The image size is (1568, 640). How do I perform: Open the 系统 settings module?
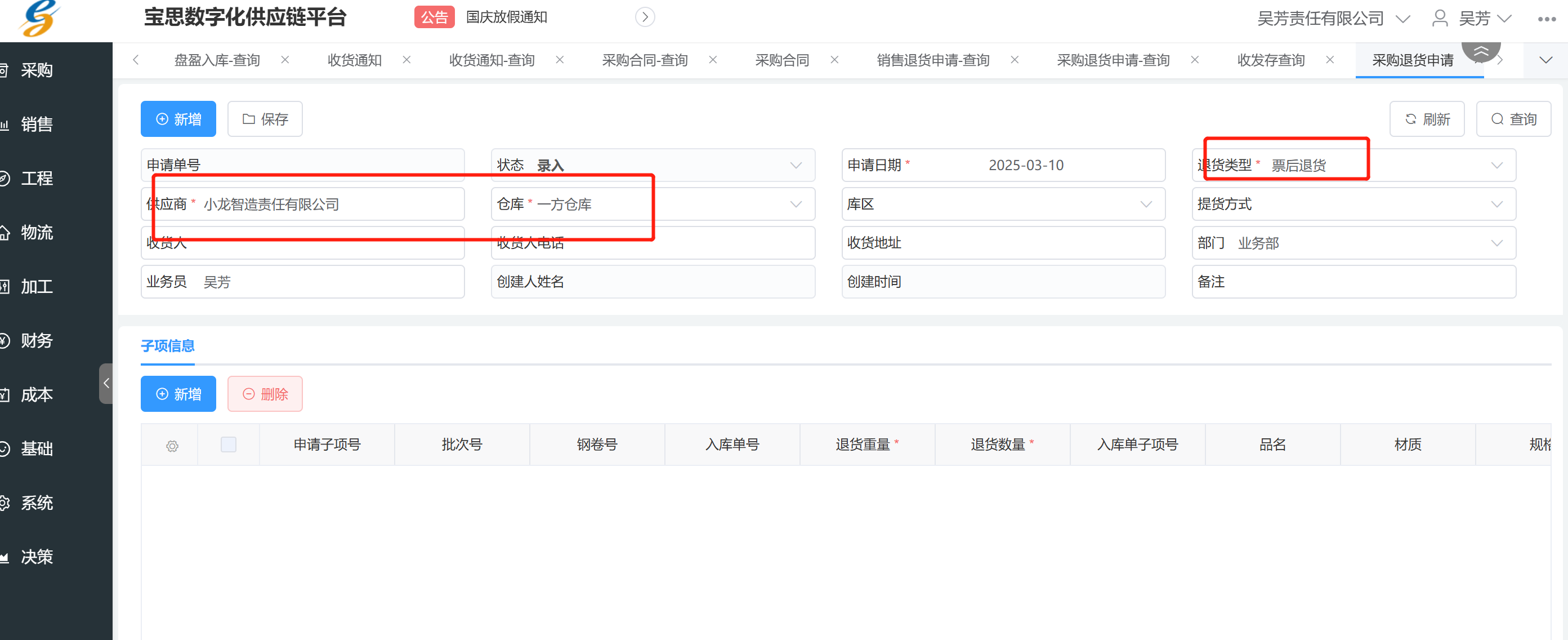click(37, 503)
